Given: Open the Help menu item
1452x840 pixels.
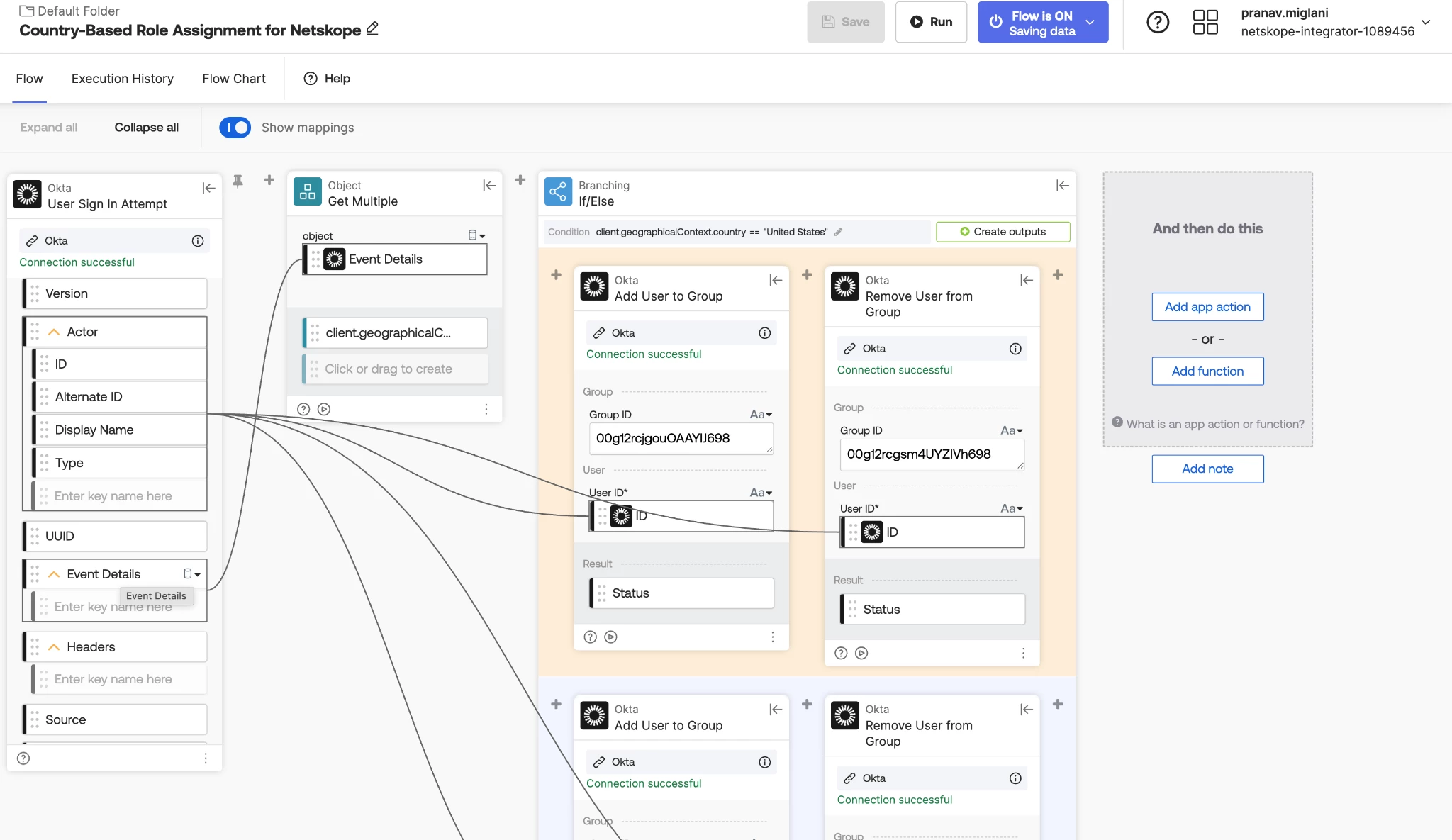Looking at the screenshot, I should pos(327,79).
